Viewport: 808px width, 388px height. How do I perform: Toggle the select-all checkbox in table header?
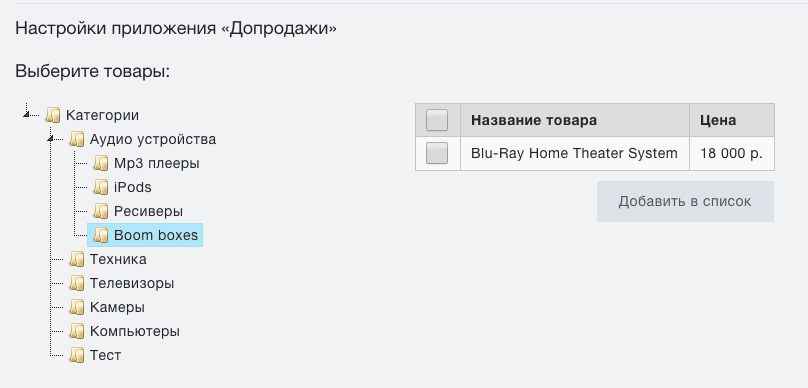[437, 121]
